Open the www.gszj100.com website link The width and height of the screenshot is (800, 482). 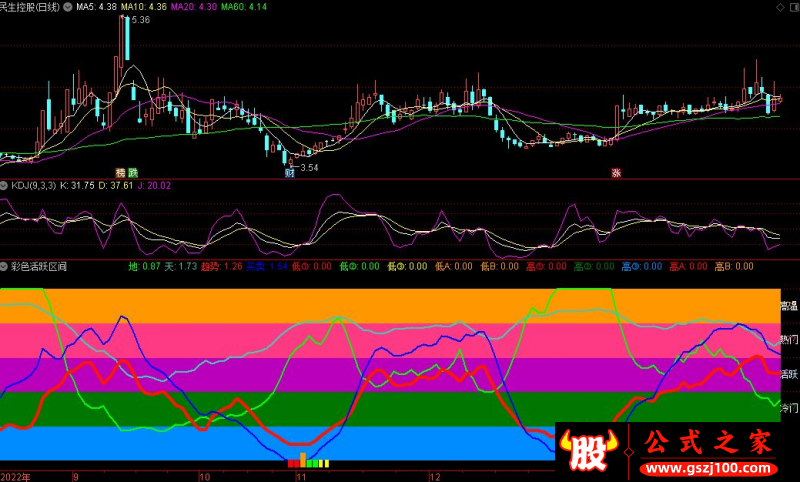click(x=708, y=466)
